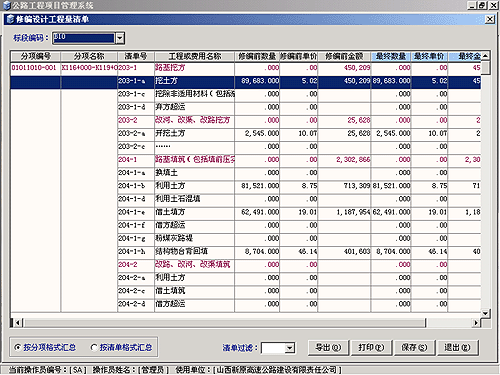Click the 标段编码 input field
This screenshot has height=375, width=500.
(84, 38)
